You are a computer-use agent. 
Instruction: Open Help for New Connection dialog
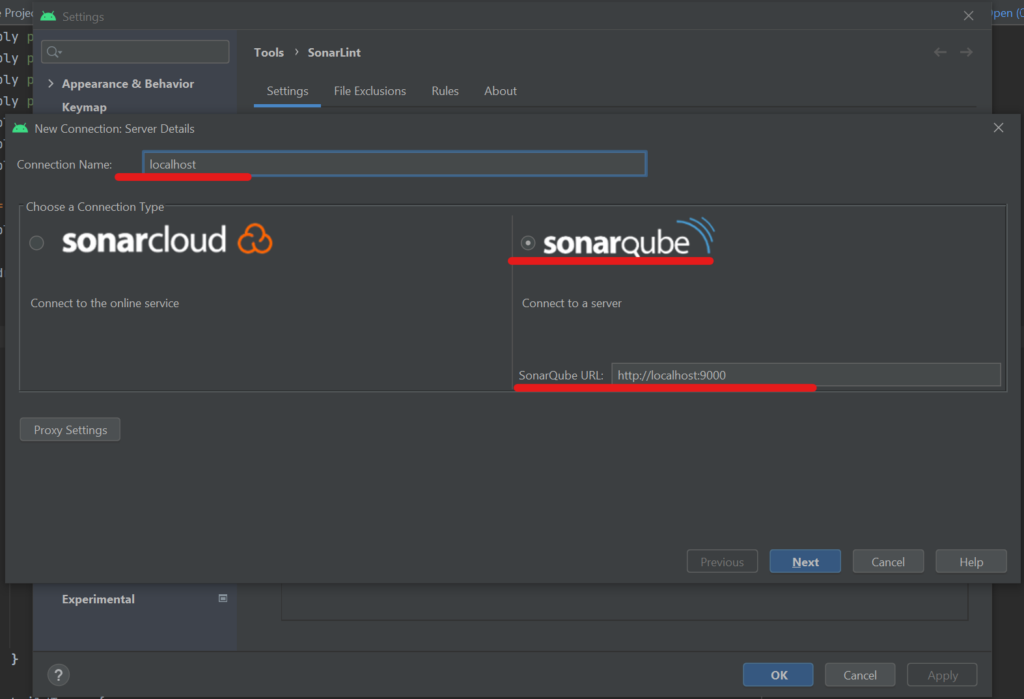click(x=970, y=562)
